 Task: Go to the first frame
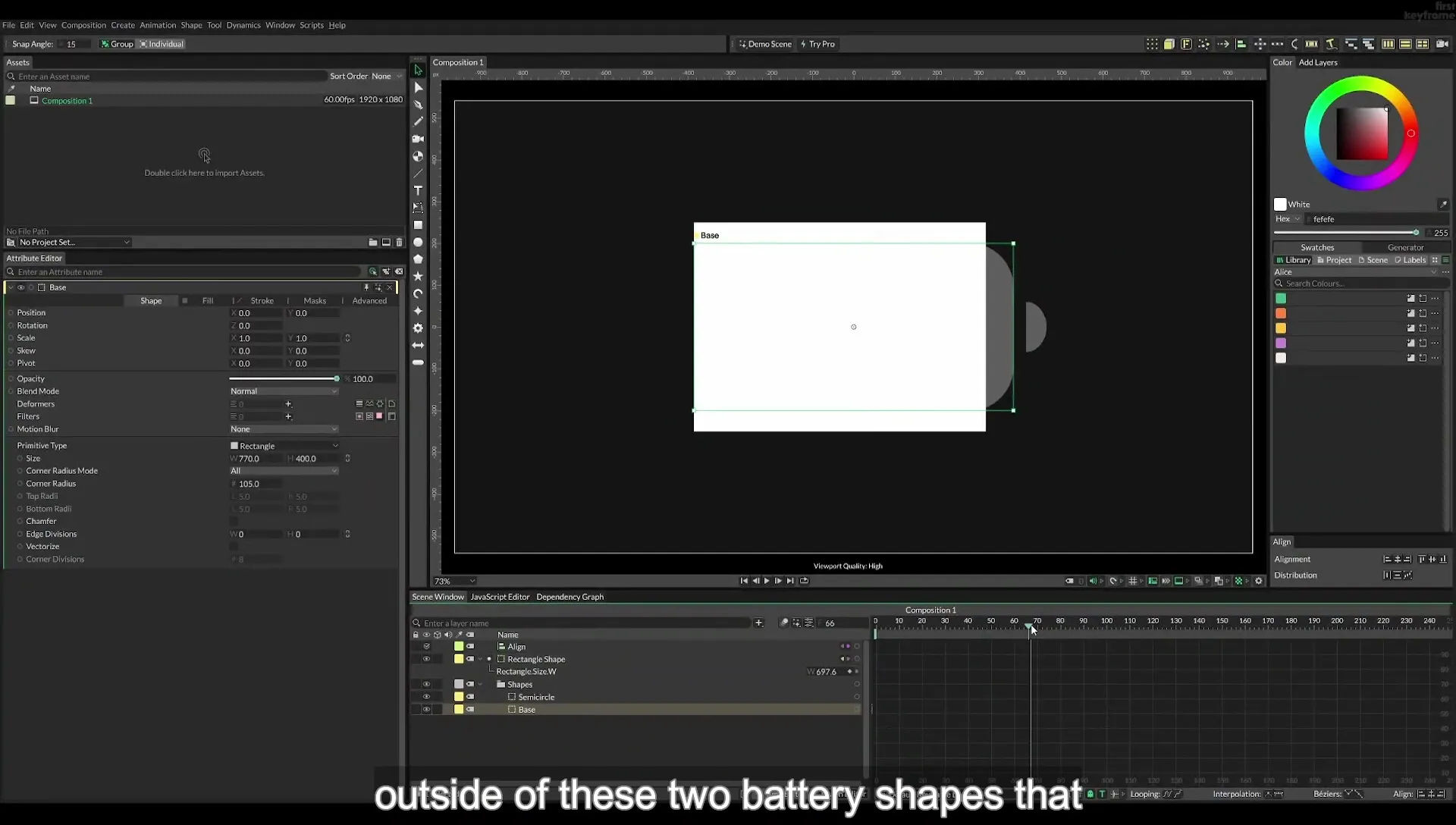[x=743, y=581]
